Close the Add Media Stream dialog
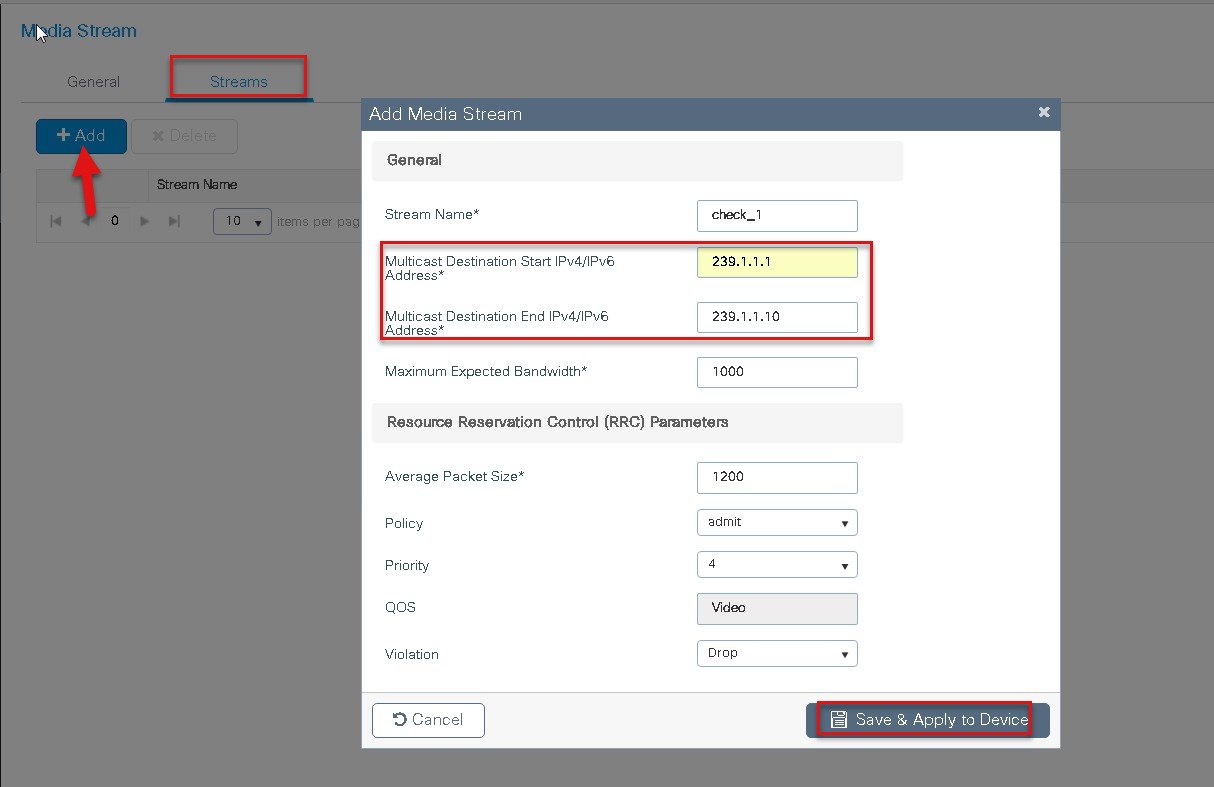Screen dimensions: 1214x787 coord(1044,113)
